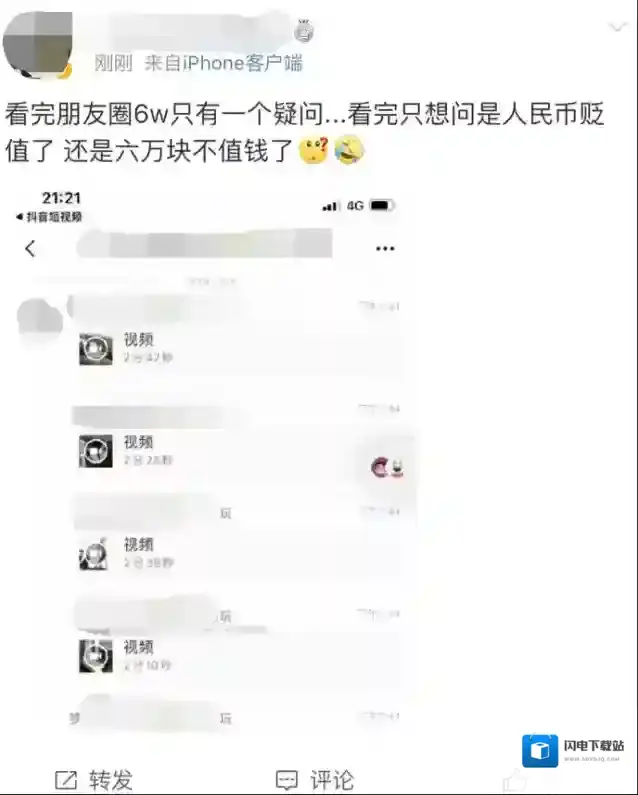Open the 来自iPhone客户端 source link
638x795 pixels.
pyautogui.click(x=224, y=63)
